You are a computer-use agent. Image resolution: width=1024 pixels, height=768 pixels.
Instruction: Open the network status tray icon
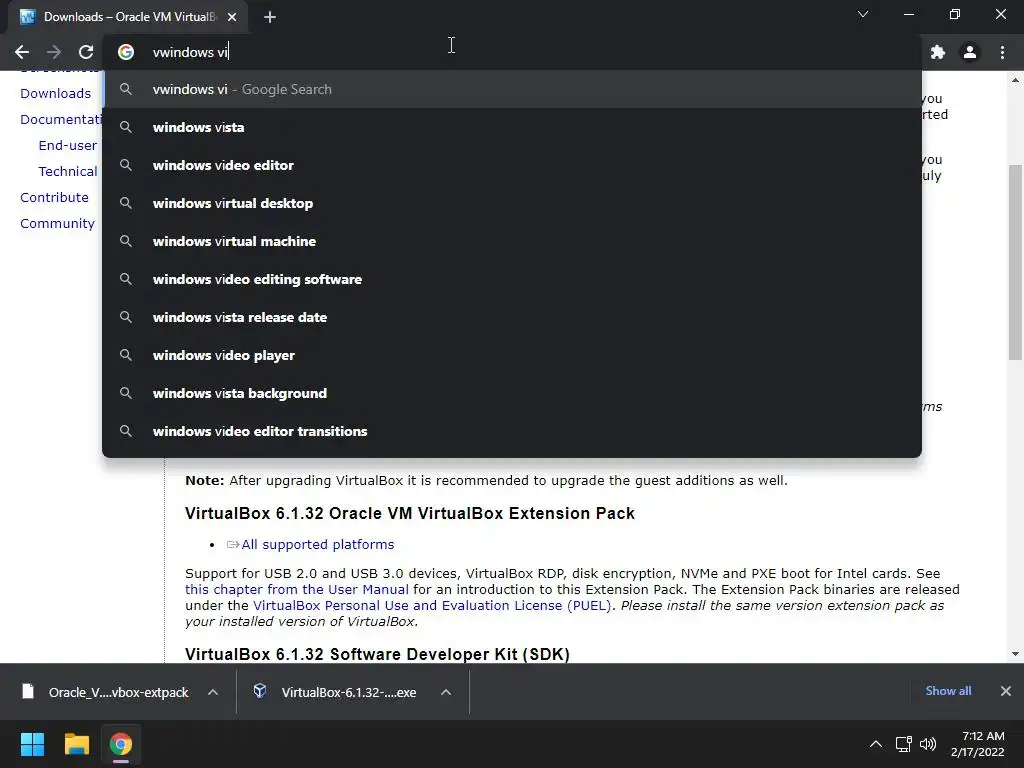tap(904, 744)
